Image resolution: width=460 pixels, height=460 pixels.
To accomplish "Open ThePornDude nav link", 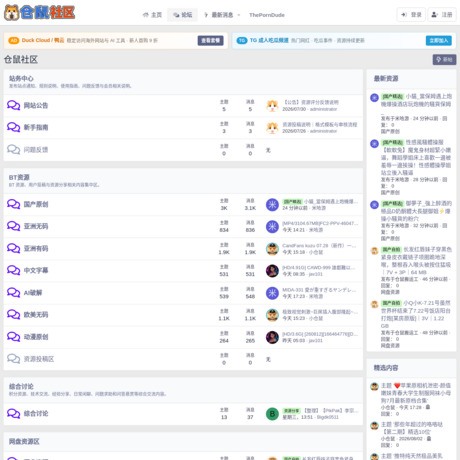I will pos(267,15).
